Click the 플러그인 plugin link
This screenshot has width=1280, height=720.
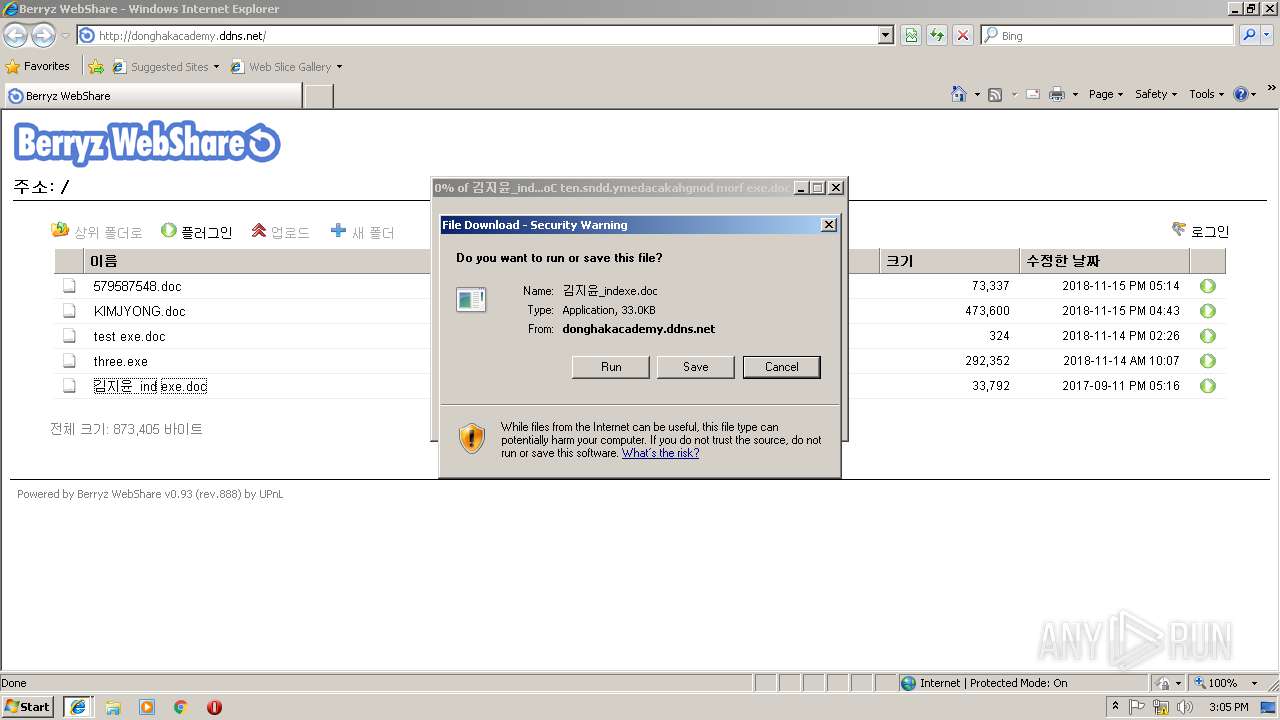point(197,232)
